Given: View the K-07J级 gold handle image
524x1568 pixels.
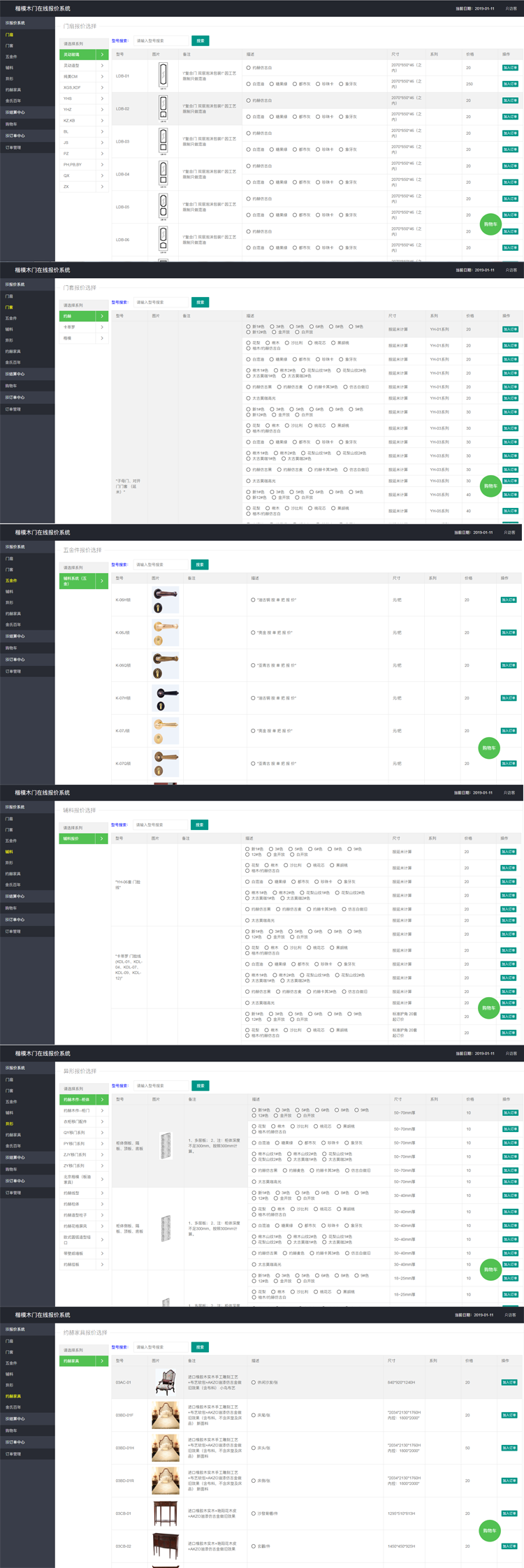Looking at the screenshot, I should 166,730.
